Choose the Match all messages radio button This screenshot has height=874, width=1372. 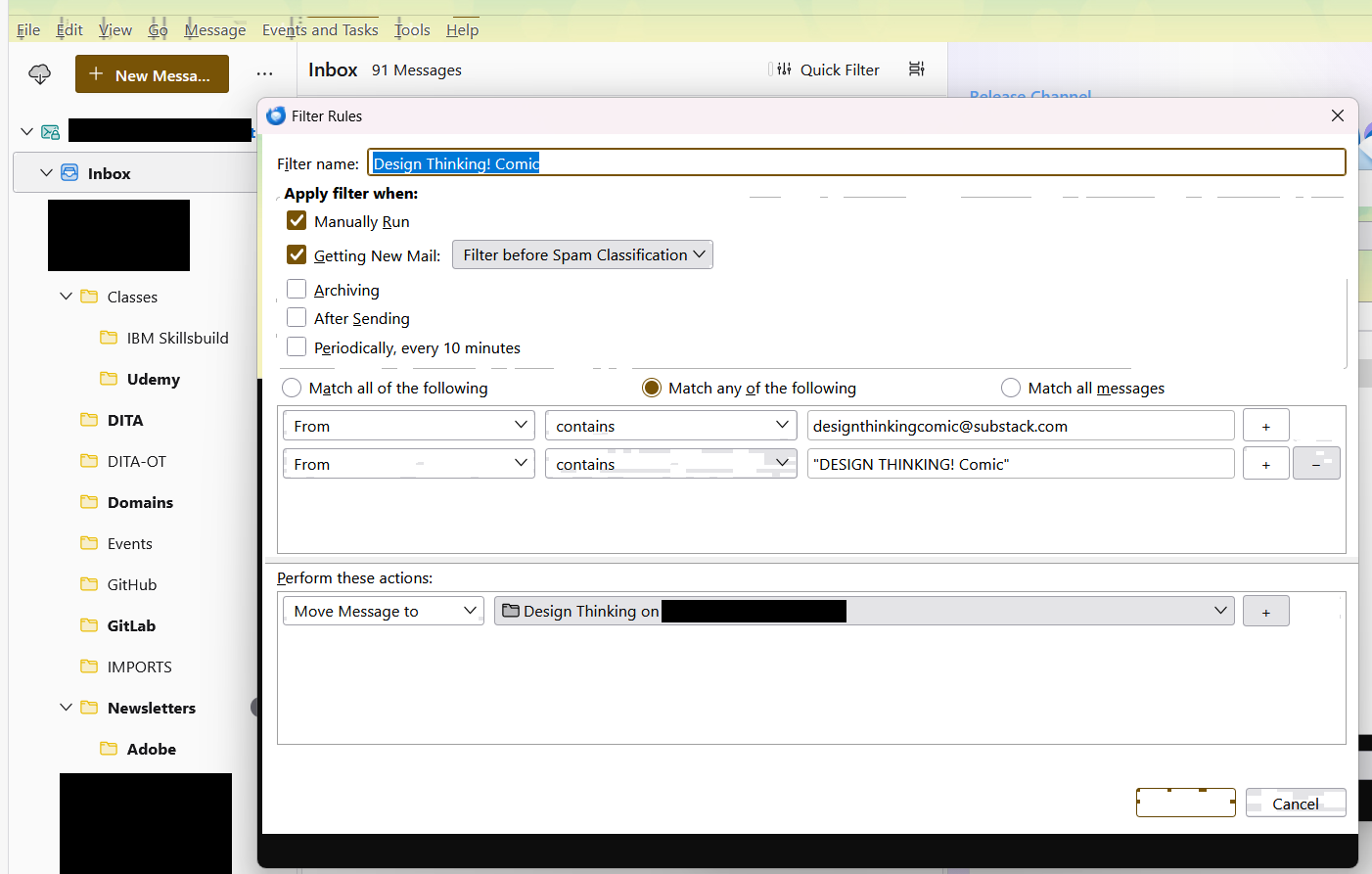(x=1011, y=388)
